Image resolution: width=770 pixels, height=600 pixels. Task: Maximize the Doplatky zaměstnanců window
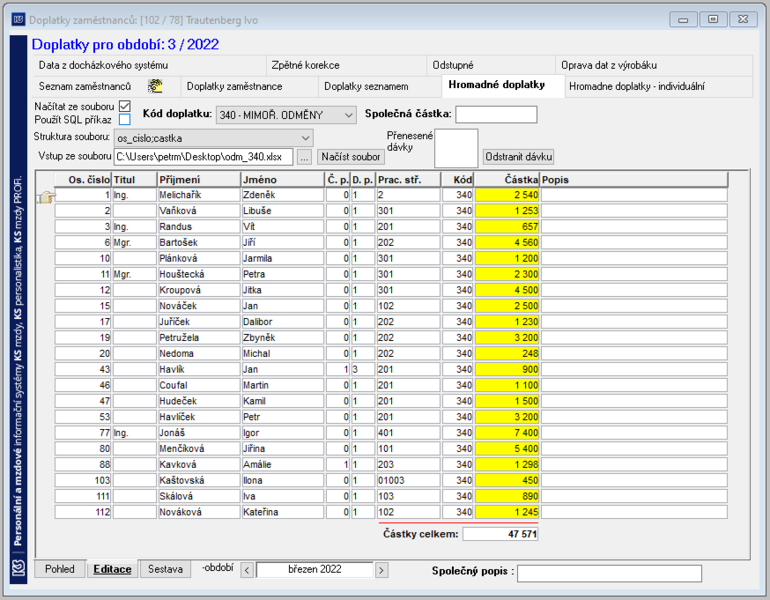point(713,20)
